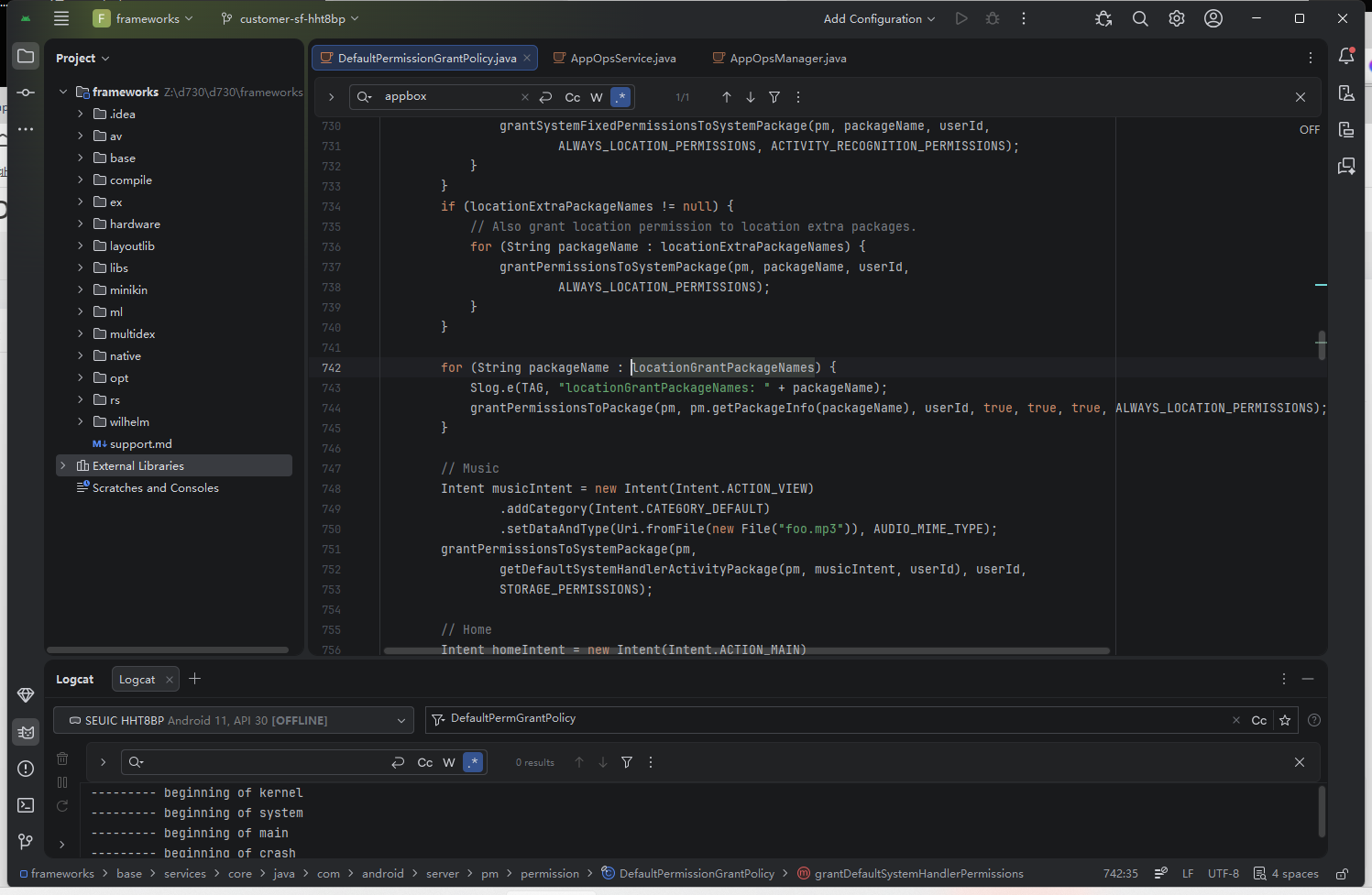This screenshot has height=895, width=1372.
Task: Open IDE settings gear
Action: coord(1177,18)
